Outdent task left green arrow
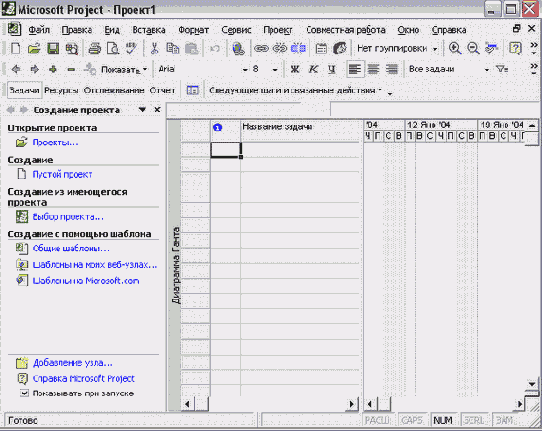 [x=16, y=69]
